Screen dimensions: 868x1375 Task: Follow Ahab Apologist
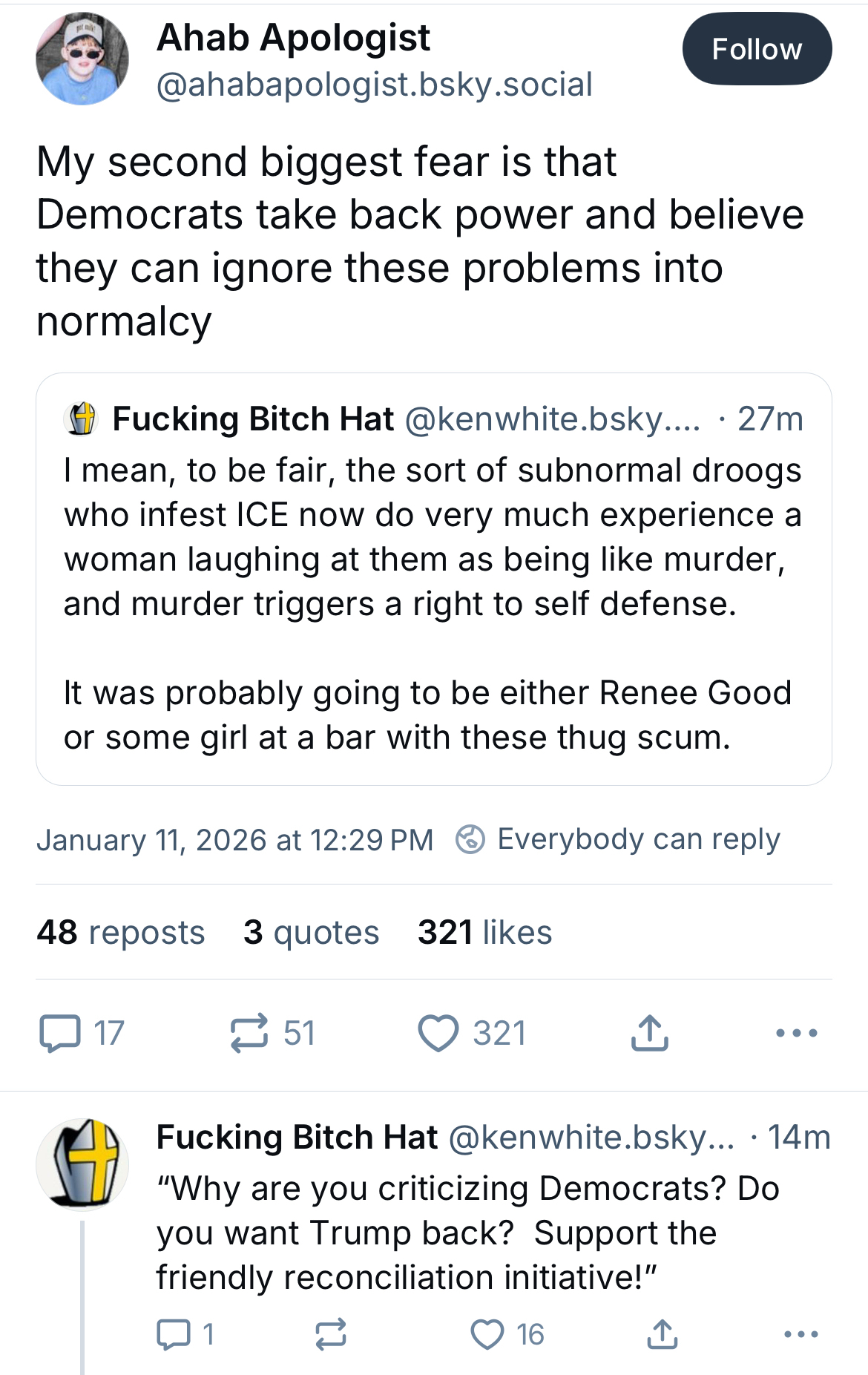756,49
